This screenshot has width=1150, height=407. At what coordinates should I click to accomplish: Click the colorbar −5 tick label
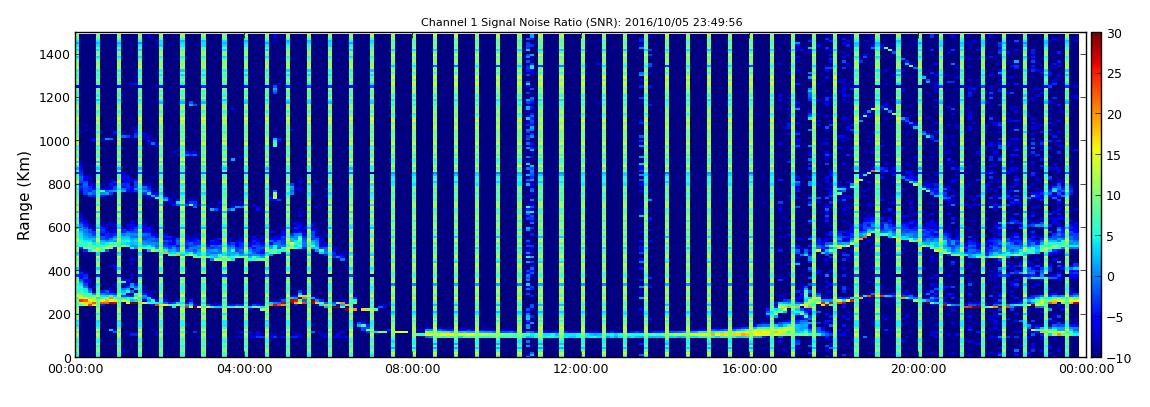coord(1115,317)
